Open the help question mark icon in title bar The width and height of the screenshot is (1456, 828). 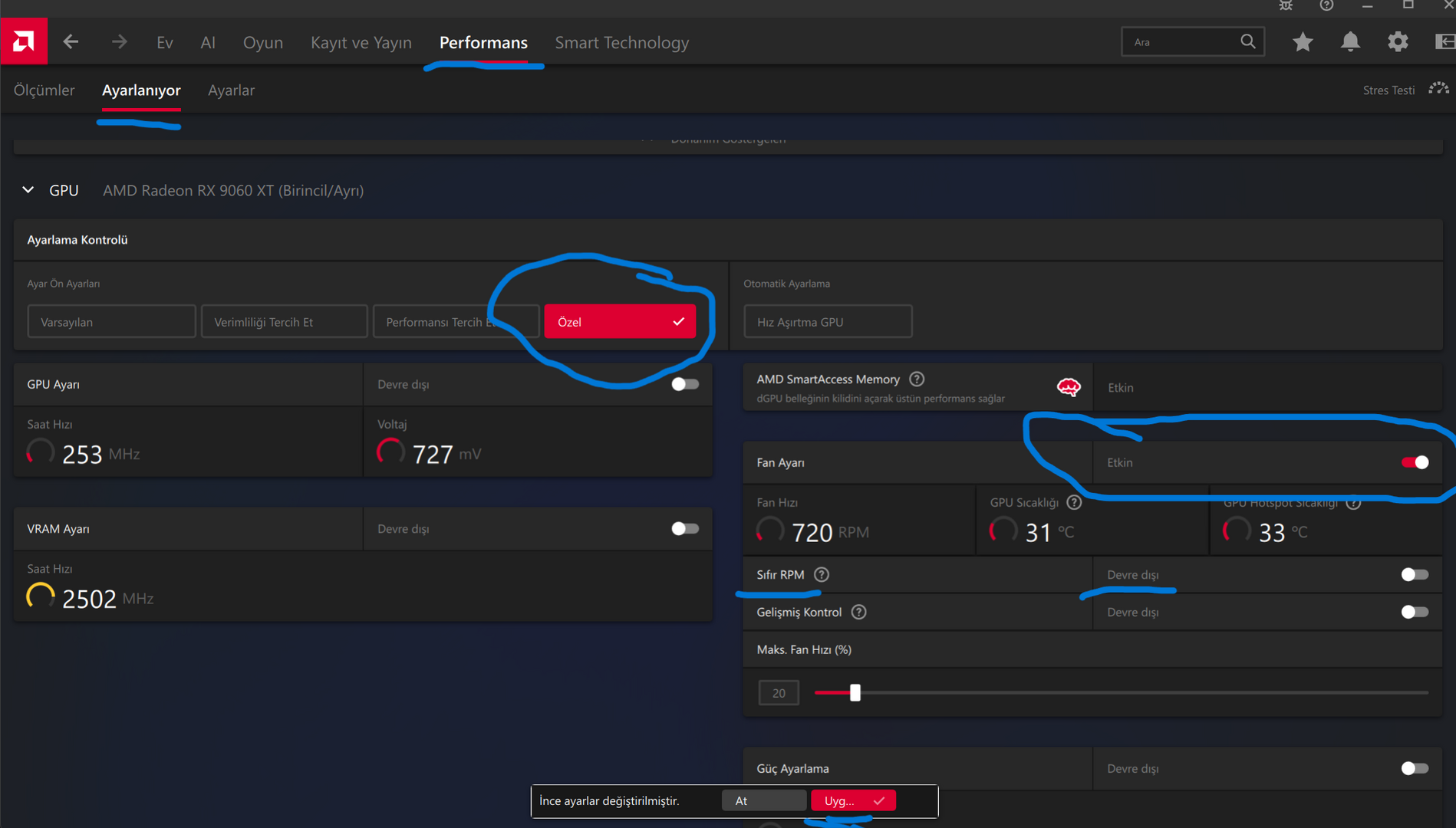[x=1326, y=5]
